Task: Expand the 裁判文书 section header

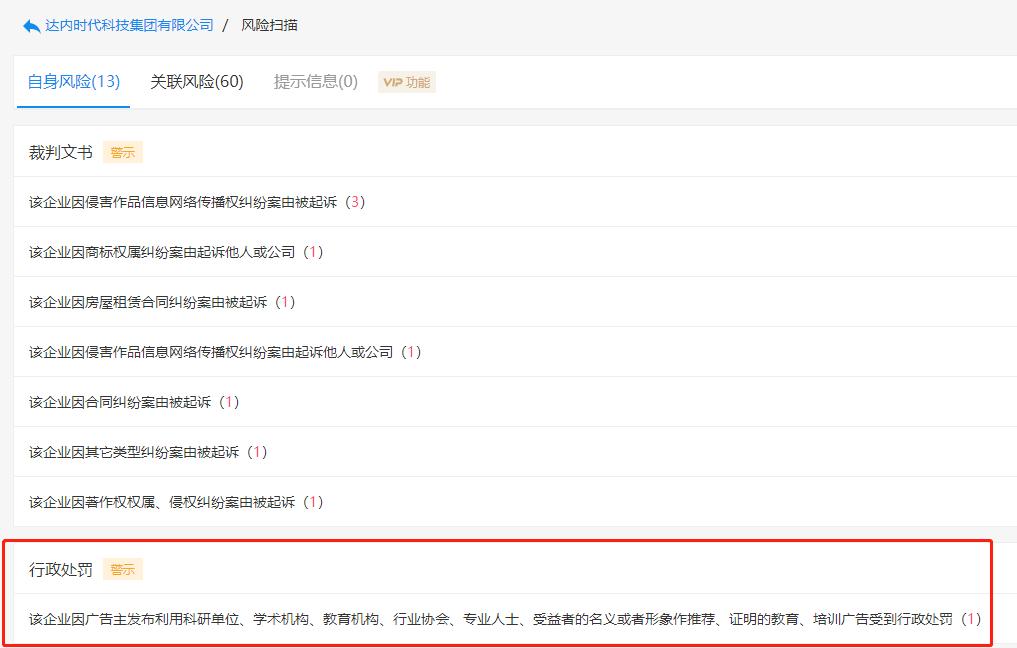Action: (x=58, y=151)
